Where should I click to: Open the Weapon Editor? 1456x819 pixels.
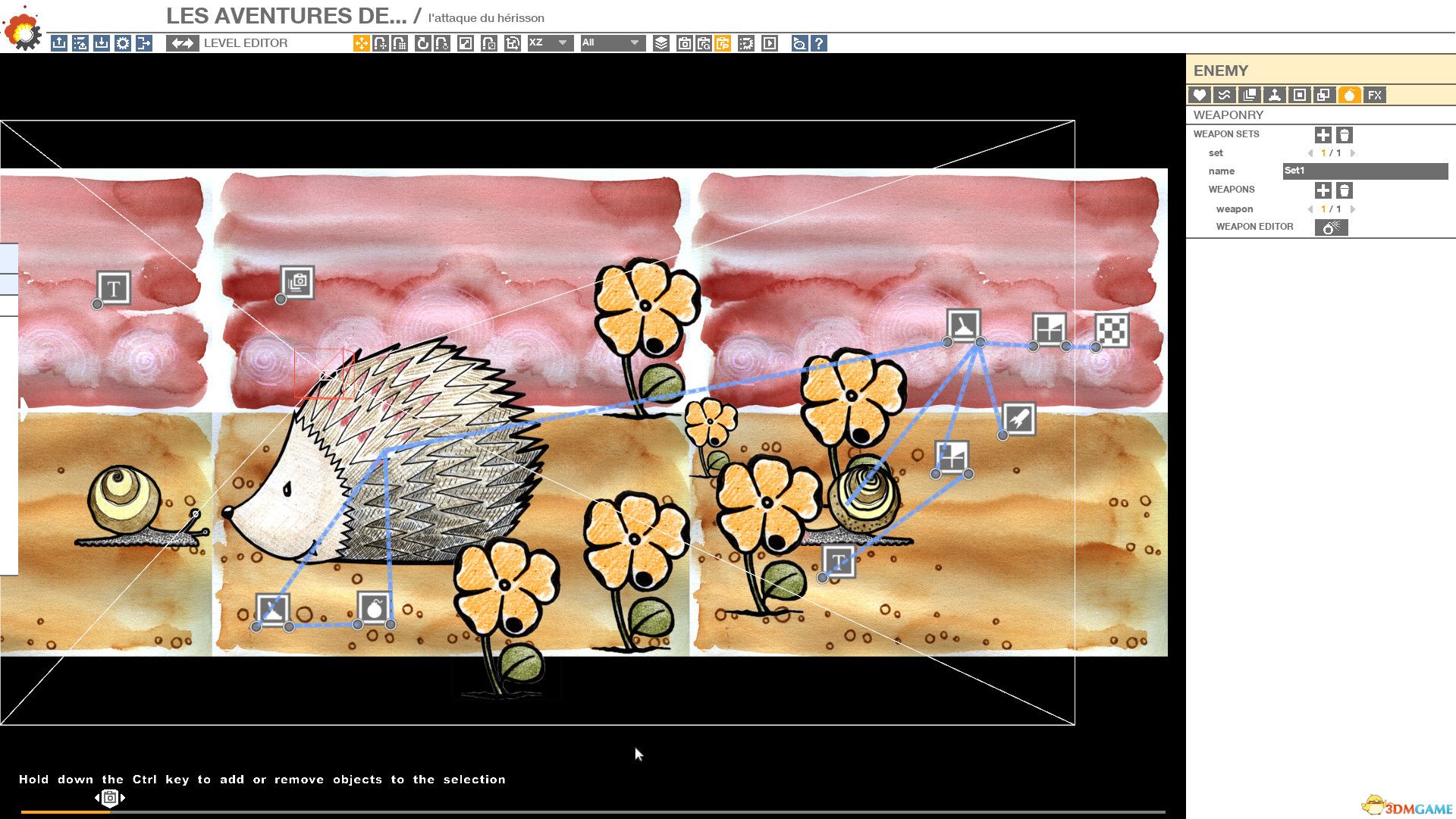click(1332, 227)
